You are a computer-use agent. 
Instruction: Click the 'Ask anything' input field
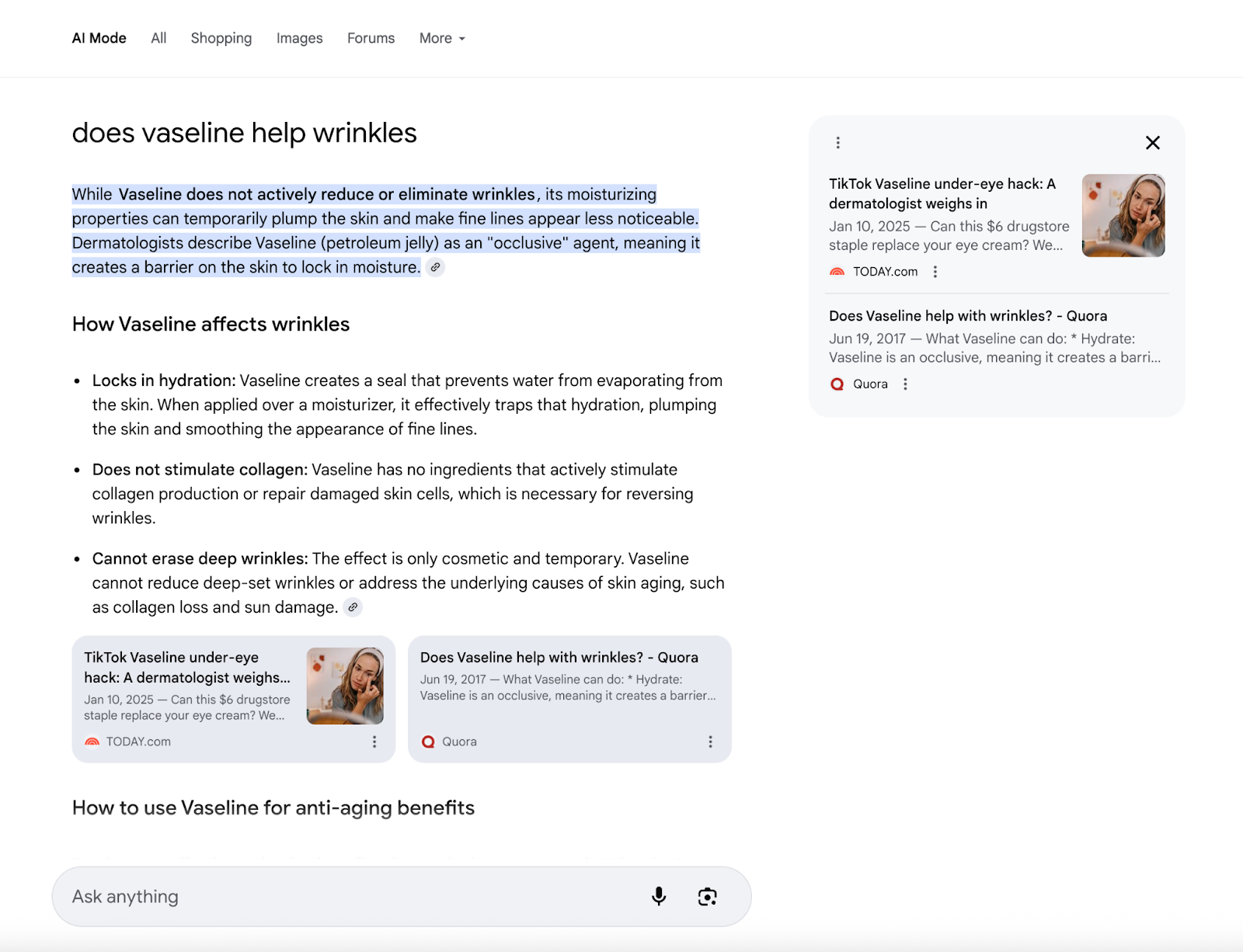pos(311,896)
